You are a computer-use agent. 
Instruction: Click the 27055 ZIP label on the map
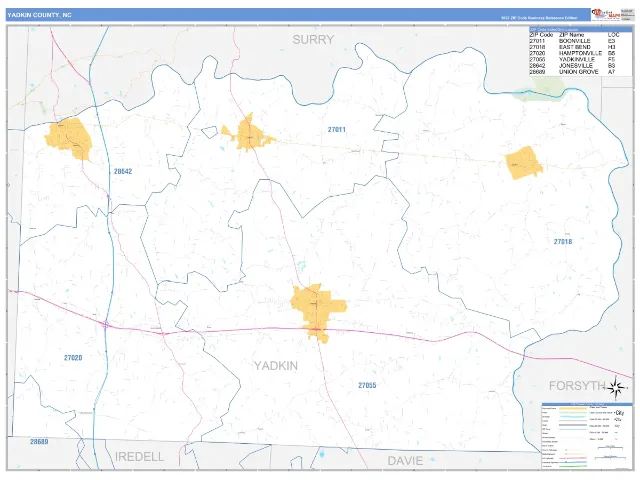[x=367, y=385]
